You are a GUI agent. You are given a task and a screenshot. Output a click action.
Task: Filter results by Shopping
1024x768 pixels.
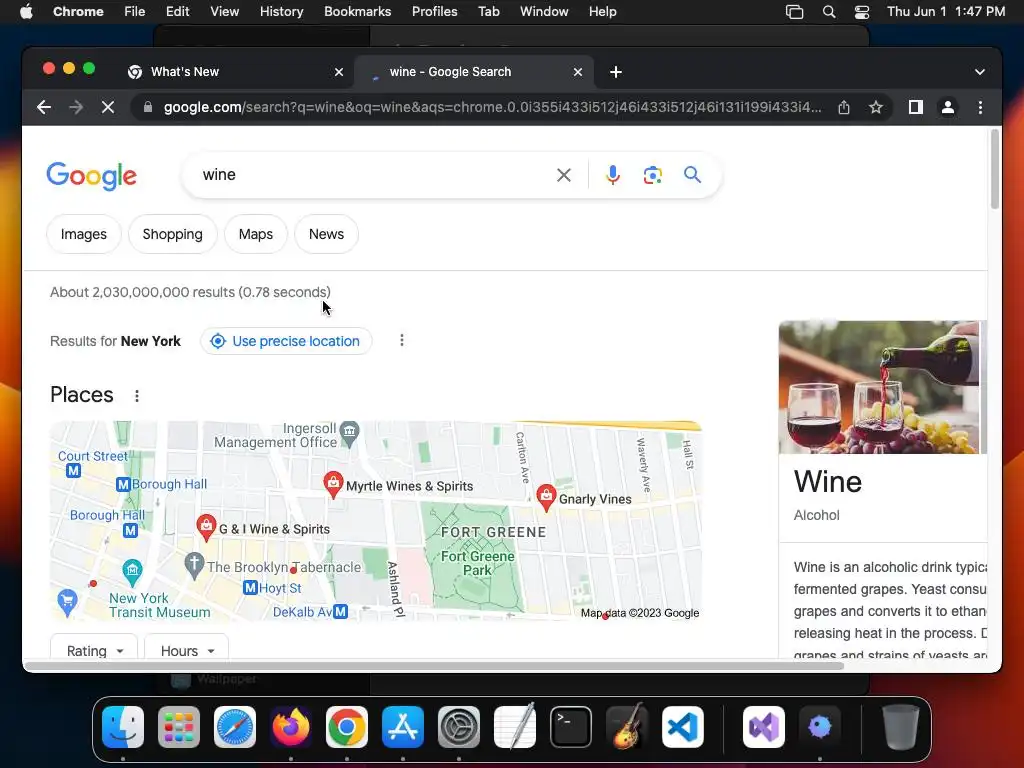172,234
